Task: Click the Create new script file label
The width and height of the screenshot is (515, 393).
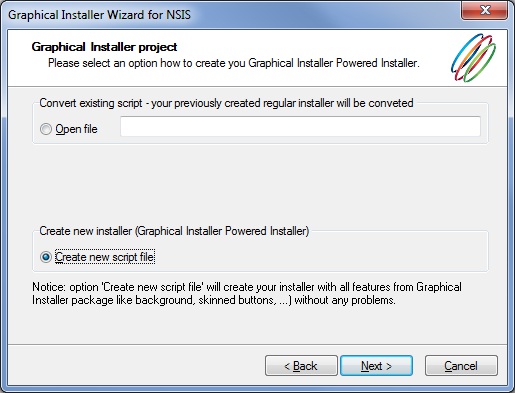Action: click(105, 257)
